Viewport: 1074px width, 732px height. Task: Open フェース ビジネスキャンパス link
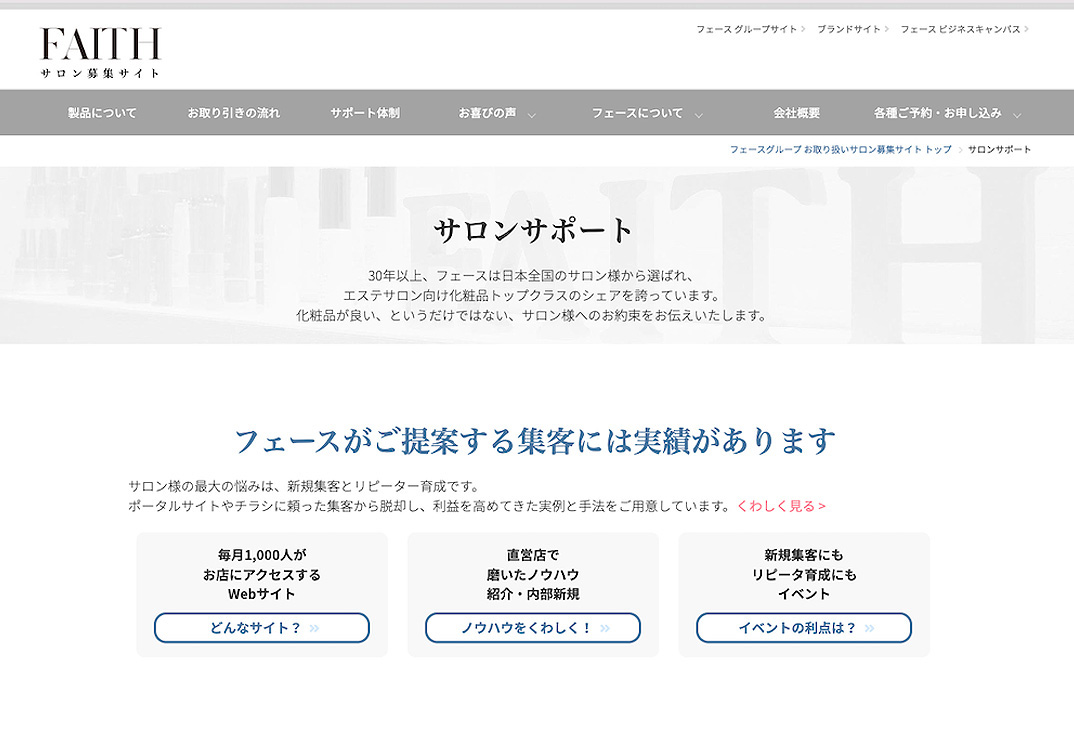click(x=960, y=29)
